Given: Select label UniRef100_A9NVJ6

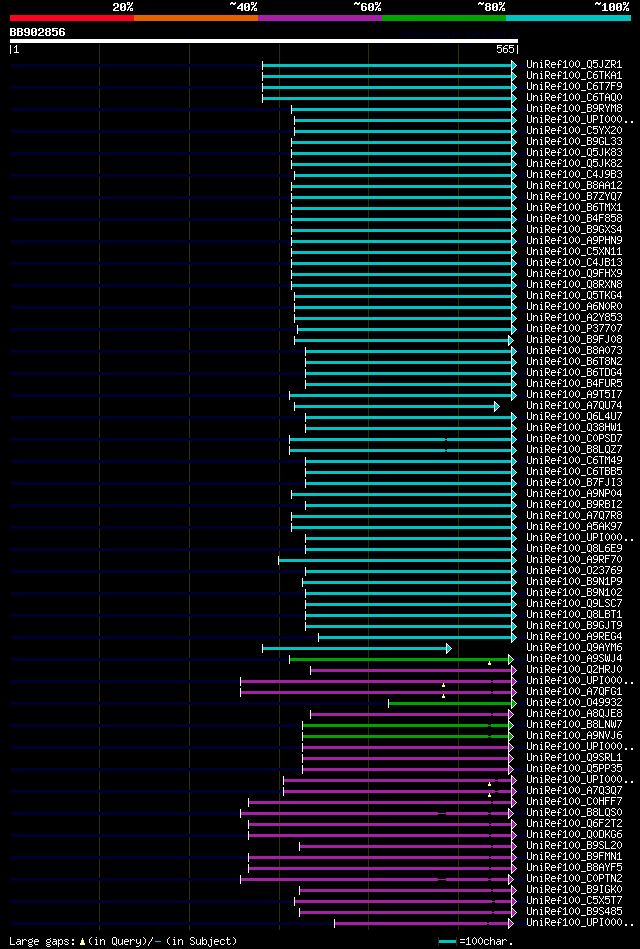Looking at the screenshot, I should coord(575,735).
